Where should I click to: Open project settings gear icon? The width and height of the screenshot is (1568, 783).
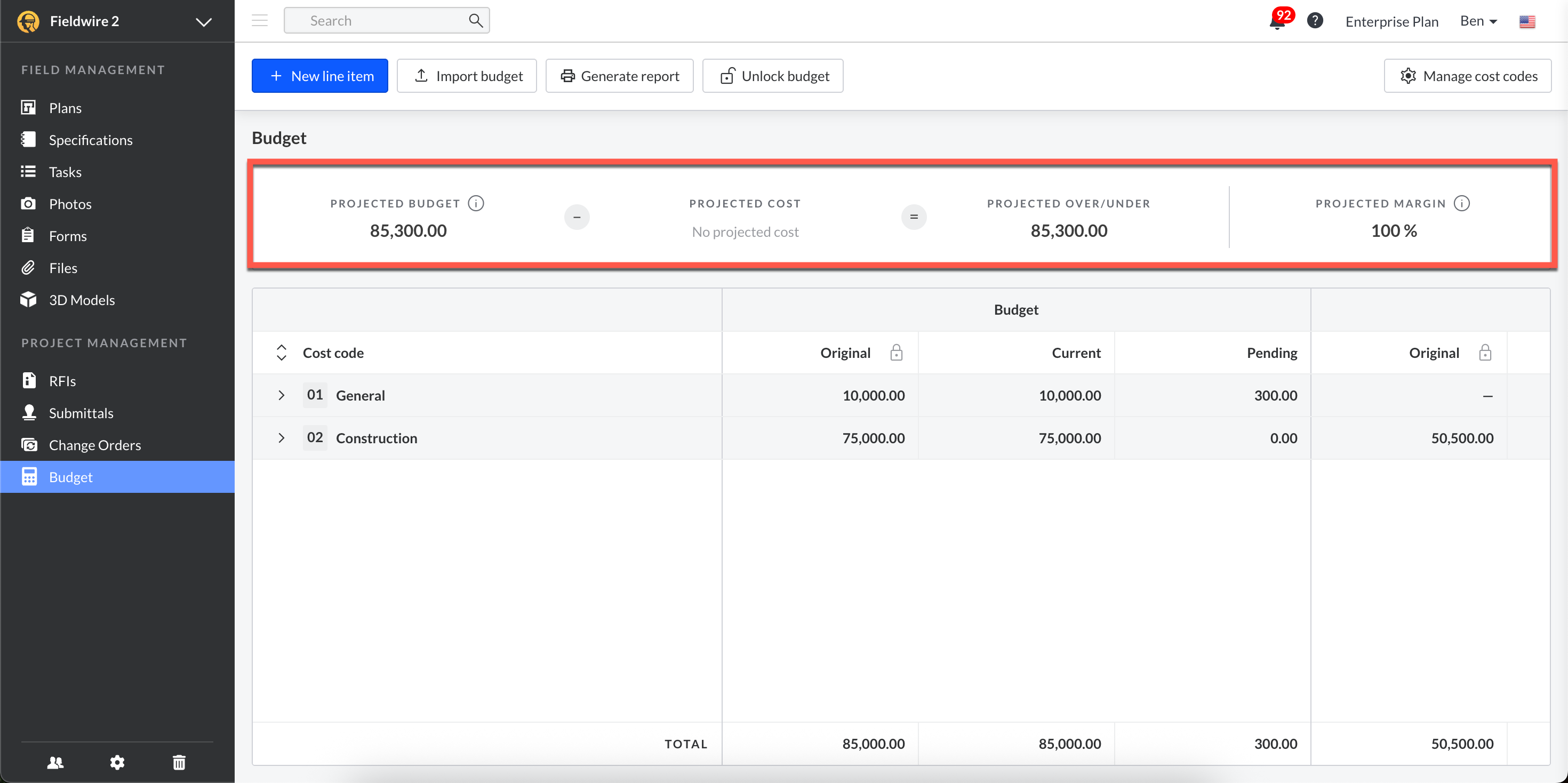tap(117, 762)
